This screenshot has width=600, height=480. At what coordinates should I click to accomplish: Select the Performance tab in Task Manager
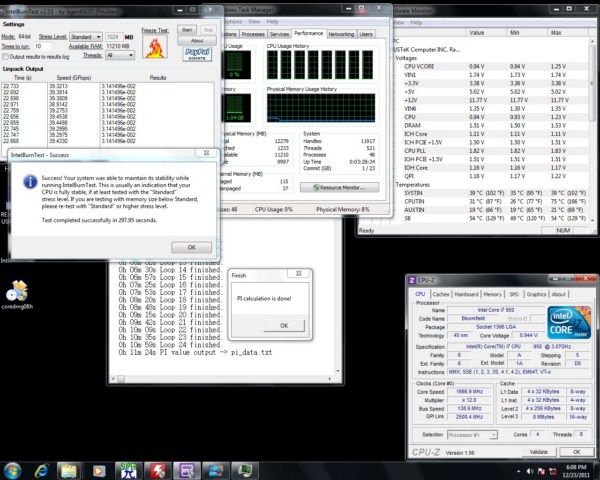308,33
